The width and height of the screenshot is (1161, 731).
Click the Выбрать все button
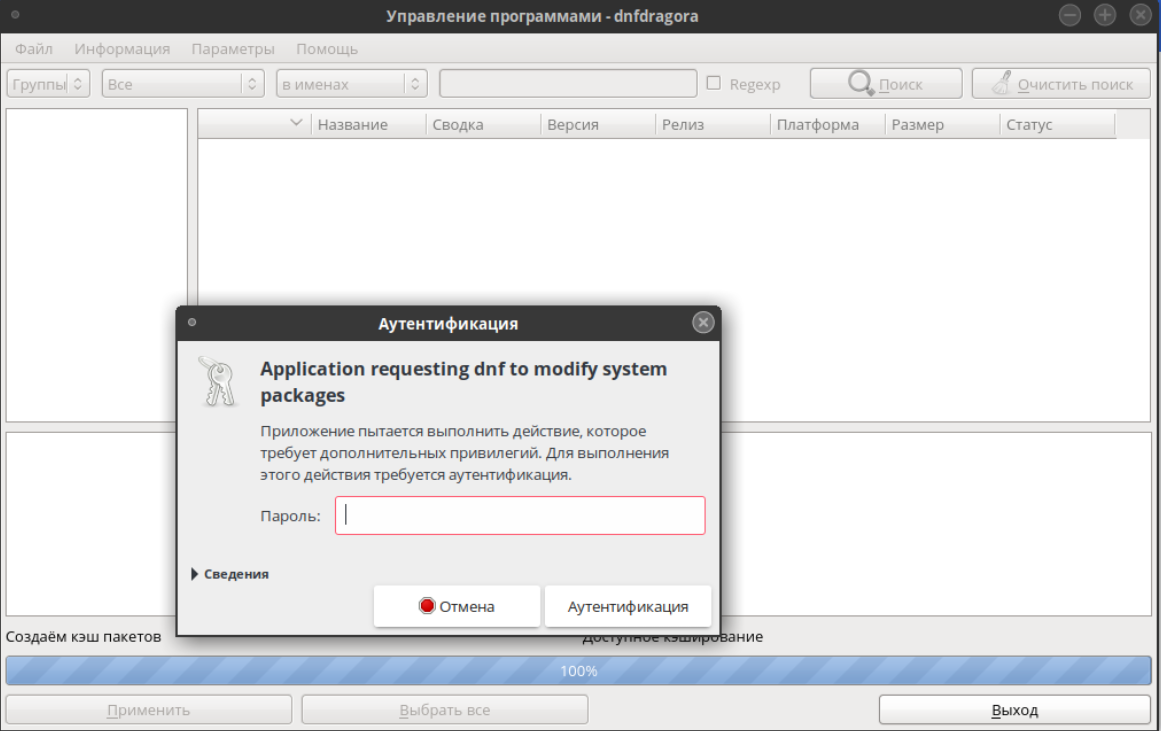[x=444, y=710]
